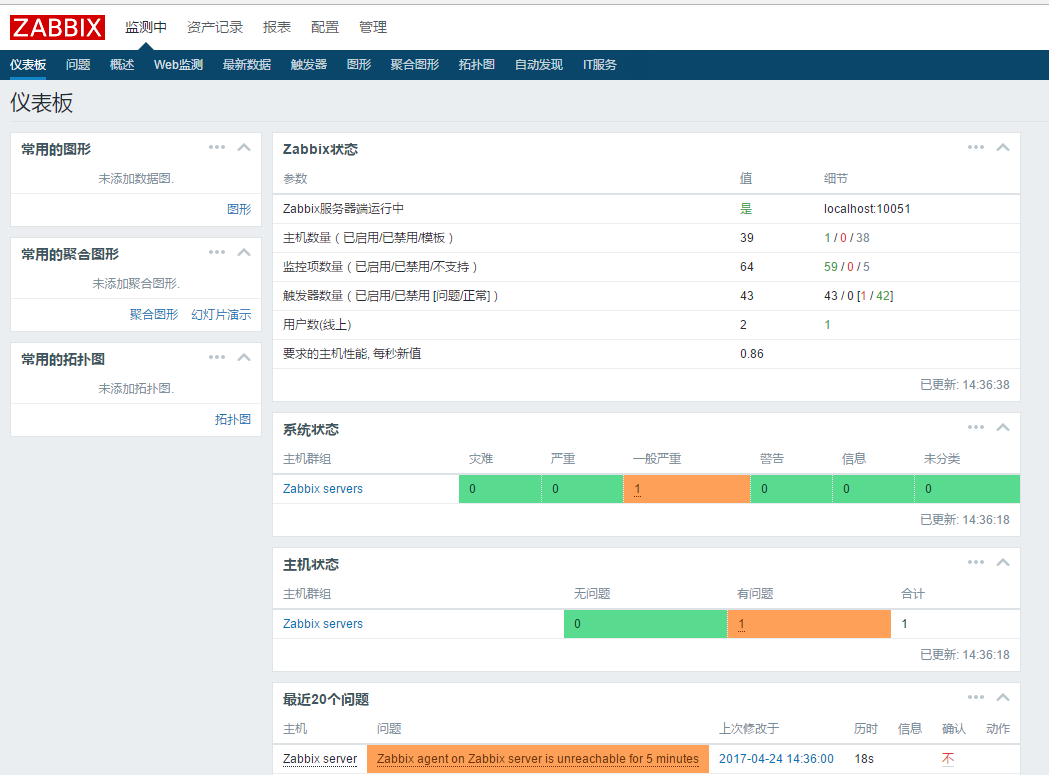This screenshot has width=1049, height=775.
Task: Follow the 图形 link in 常用的图形
Action: pos(239,209)
